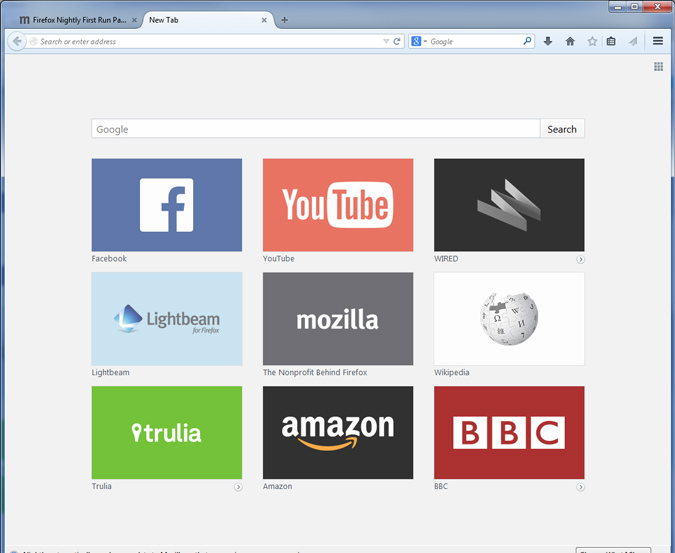Click the magnifier in toolbar search box
675x553 pixels.
pos(528,42)
